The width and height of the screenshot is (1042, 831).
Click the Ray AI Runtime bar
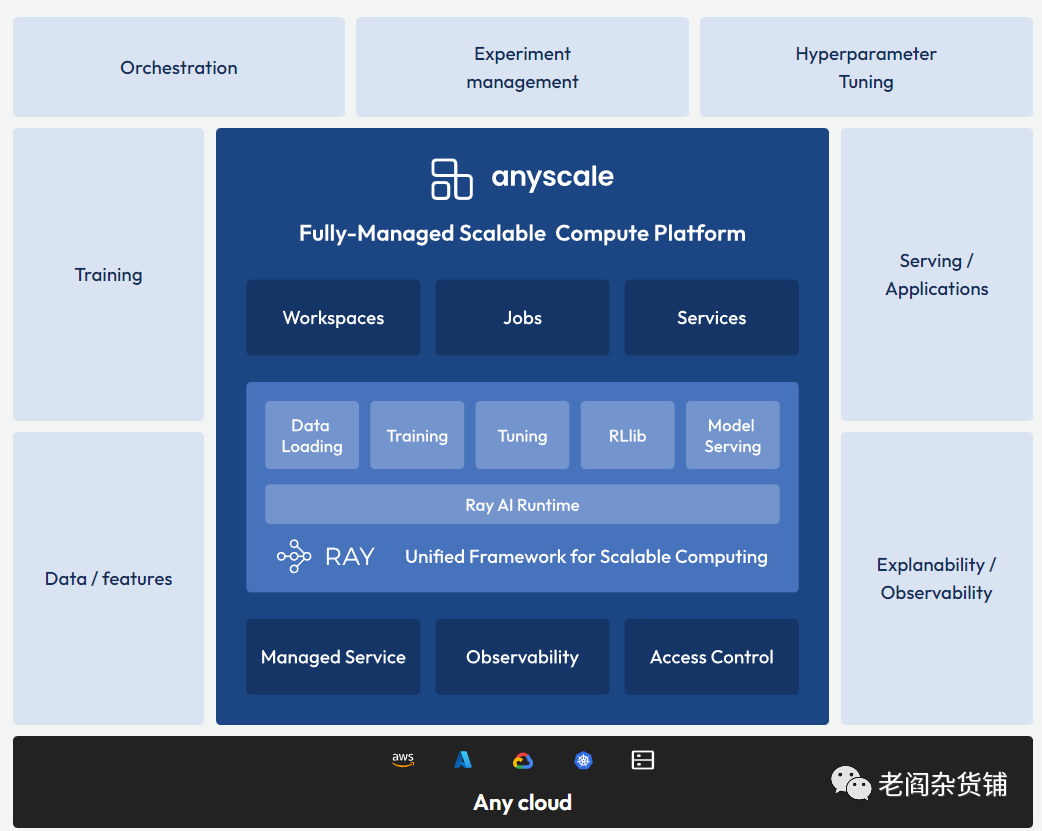[522, 505]
